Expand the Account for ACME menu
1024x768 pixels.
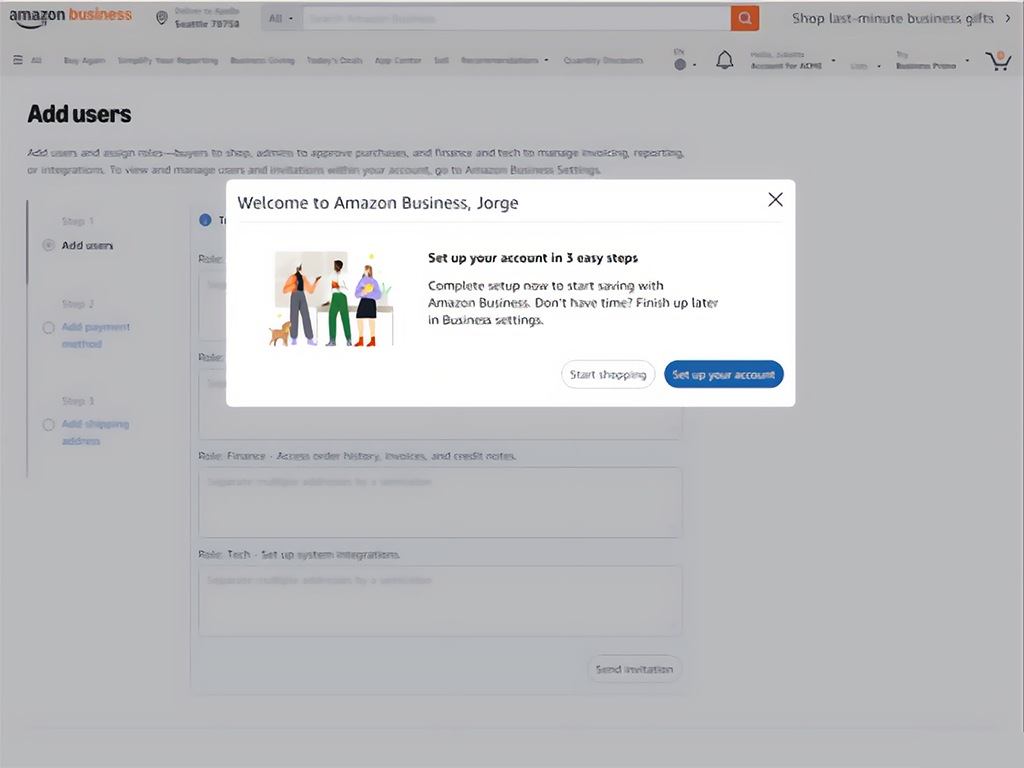(x=792, y=60)
